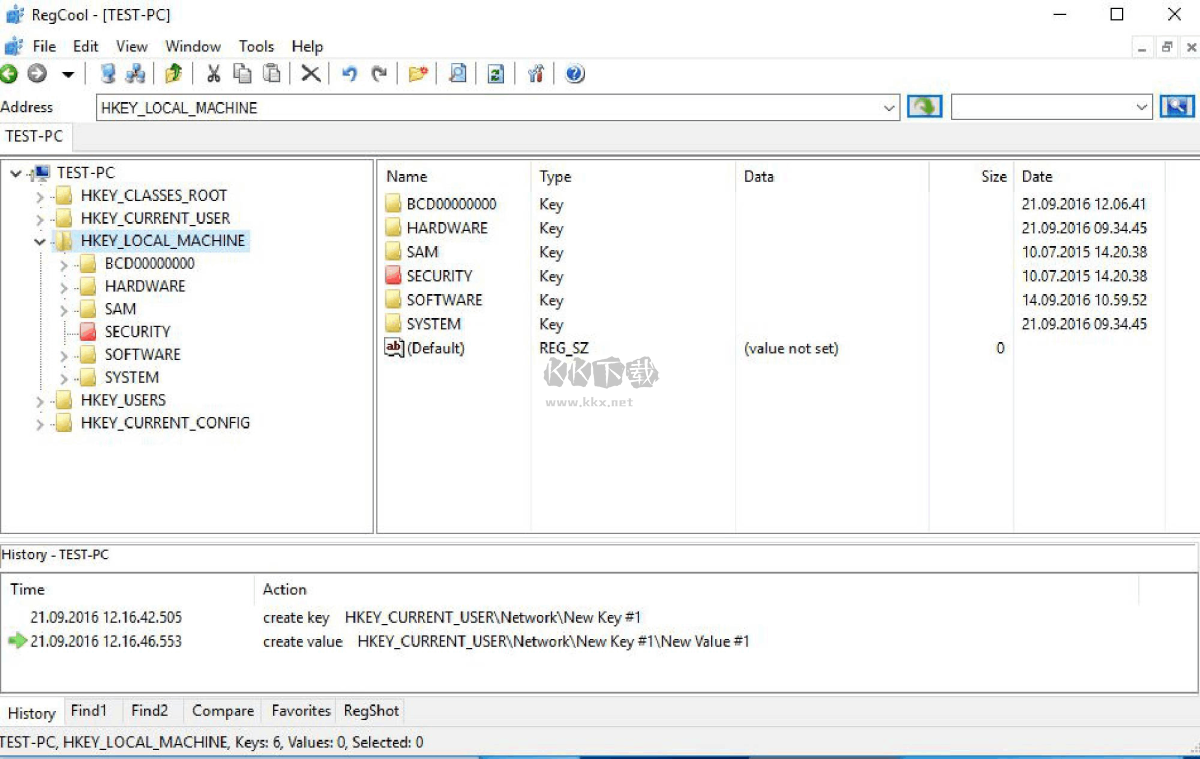This screenshot has height=759, width=1200.
Task: Switch to the RegShot tab
Action: (371, 711)
